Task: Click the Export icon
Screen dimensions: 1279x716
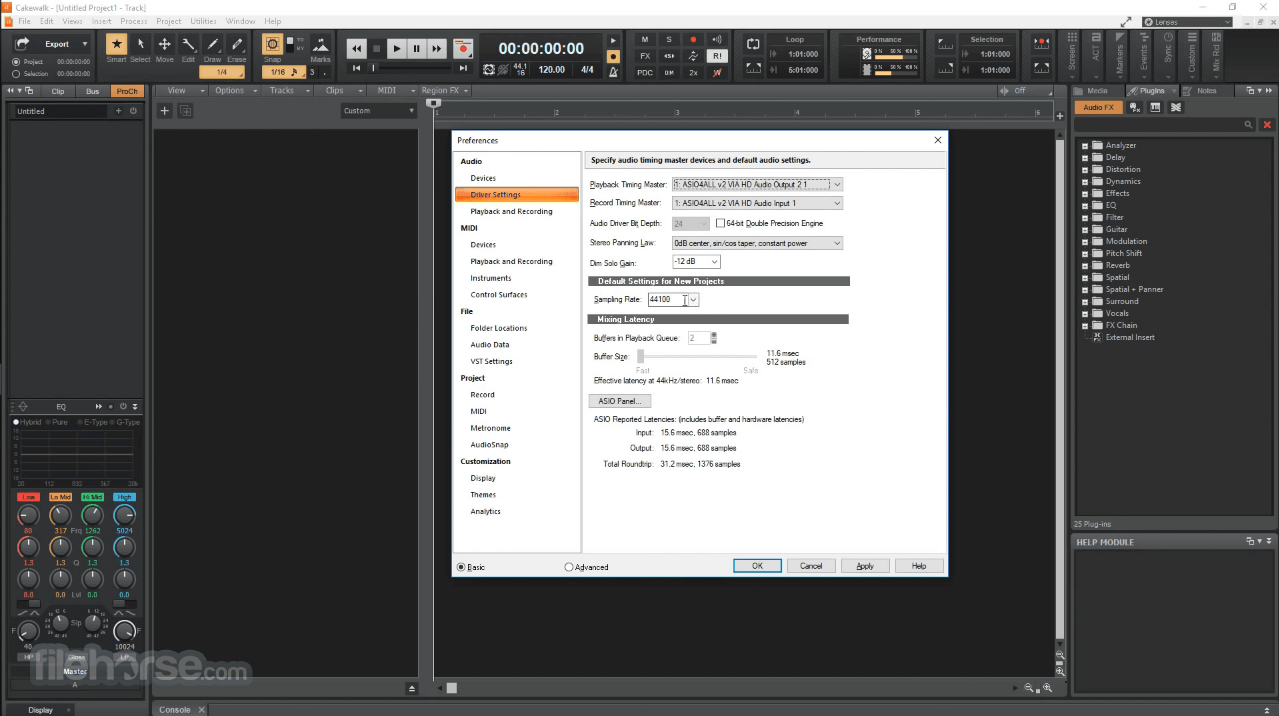Action: [22, 44]
